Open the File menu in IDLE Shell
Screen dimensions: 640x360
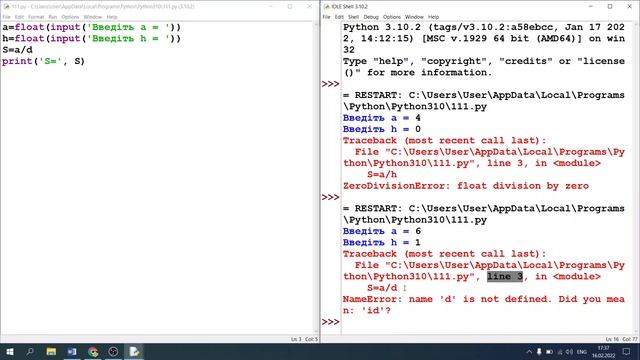coord(326,17)
